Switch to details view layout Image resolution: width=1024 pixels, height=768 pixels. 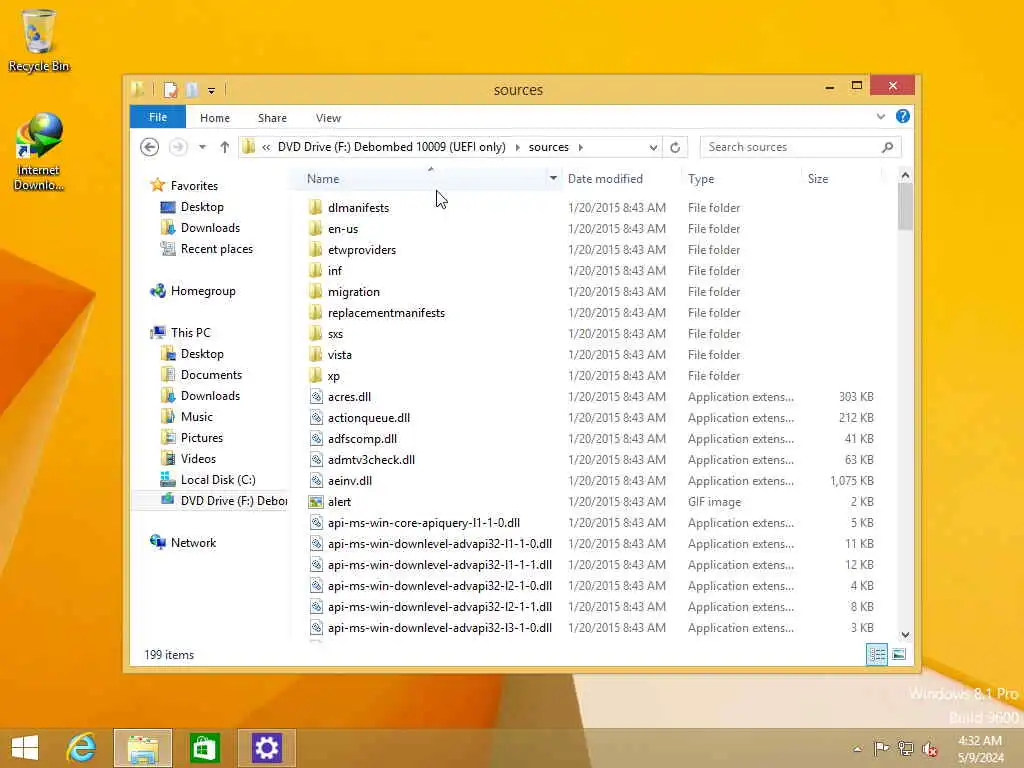tap(876, 654)
